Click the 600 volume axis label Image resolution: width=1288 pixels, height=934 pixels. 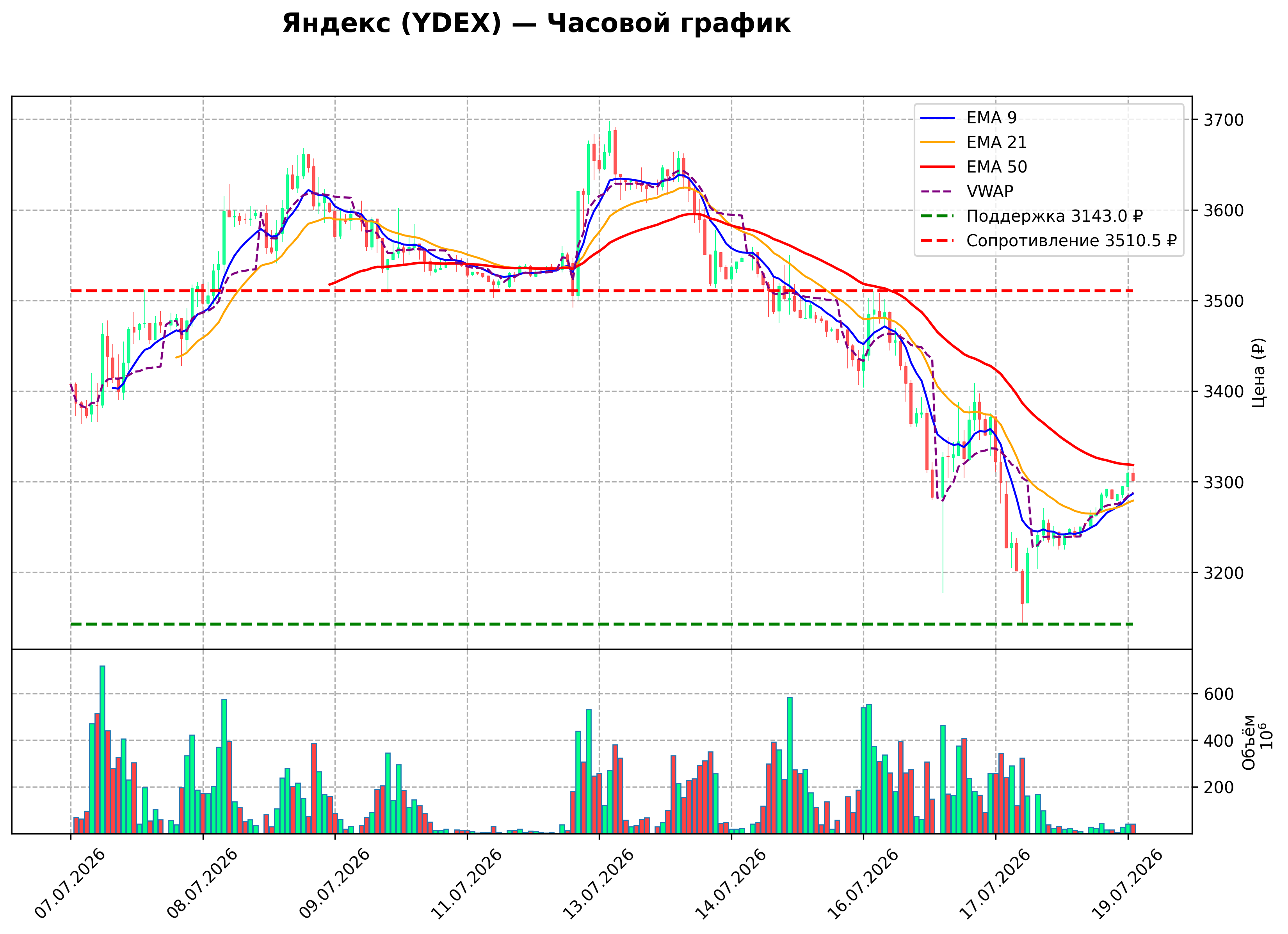tap(1219, 694)
